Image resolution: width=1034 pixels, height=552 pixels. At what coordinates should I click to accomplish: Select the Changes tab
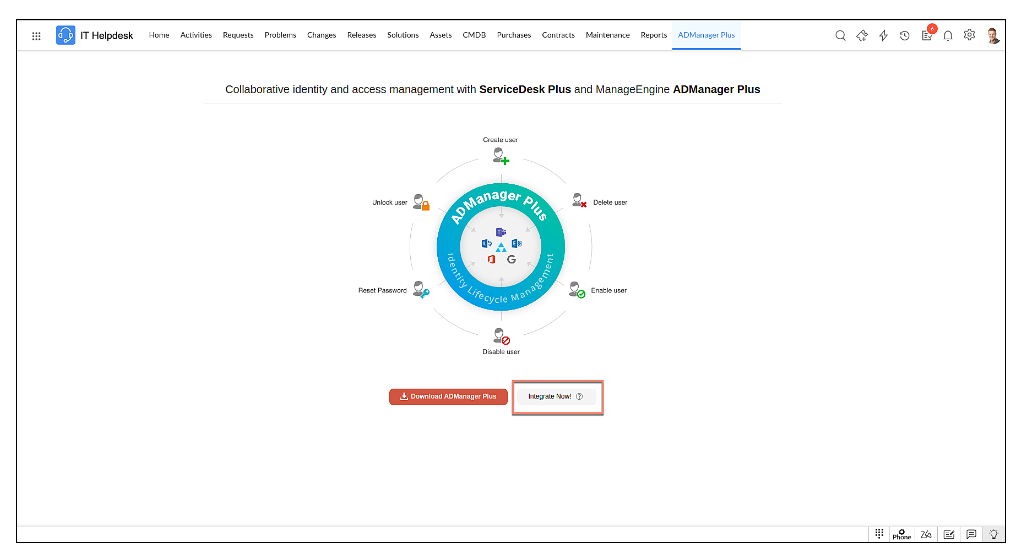tap(322, 35)
